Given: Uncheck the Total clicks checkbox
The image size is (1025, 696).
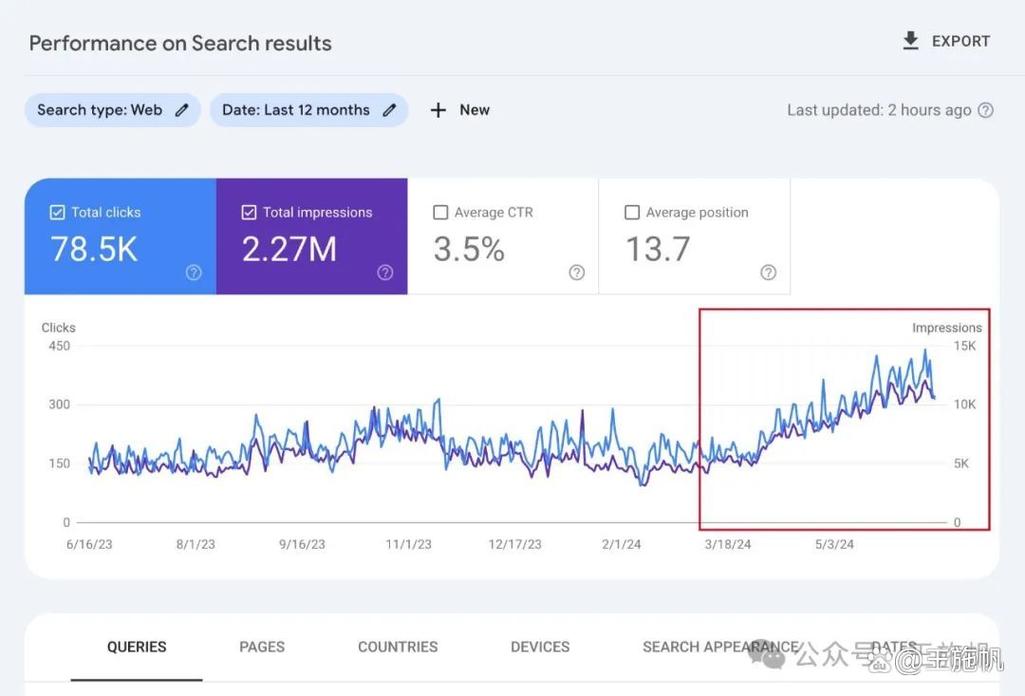Looking at the screenshot, I should pos(57,212).
